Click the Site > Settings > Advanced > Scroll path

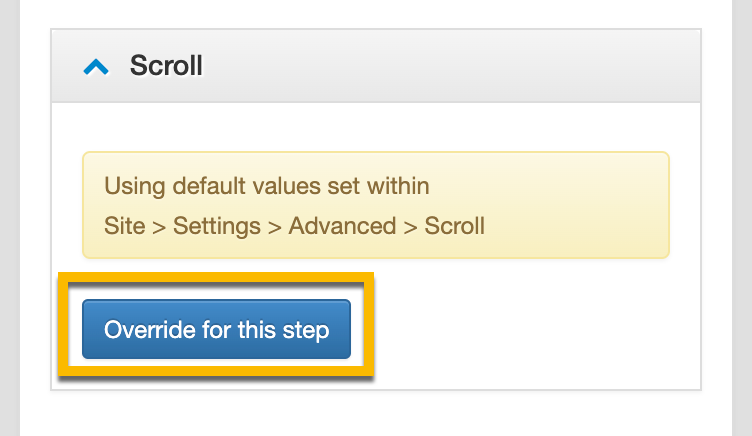tap(294, 225)
